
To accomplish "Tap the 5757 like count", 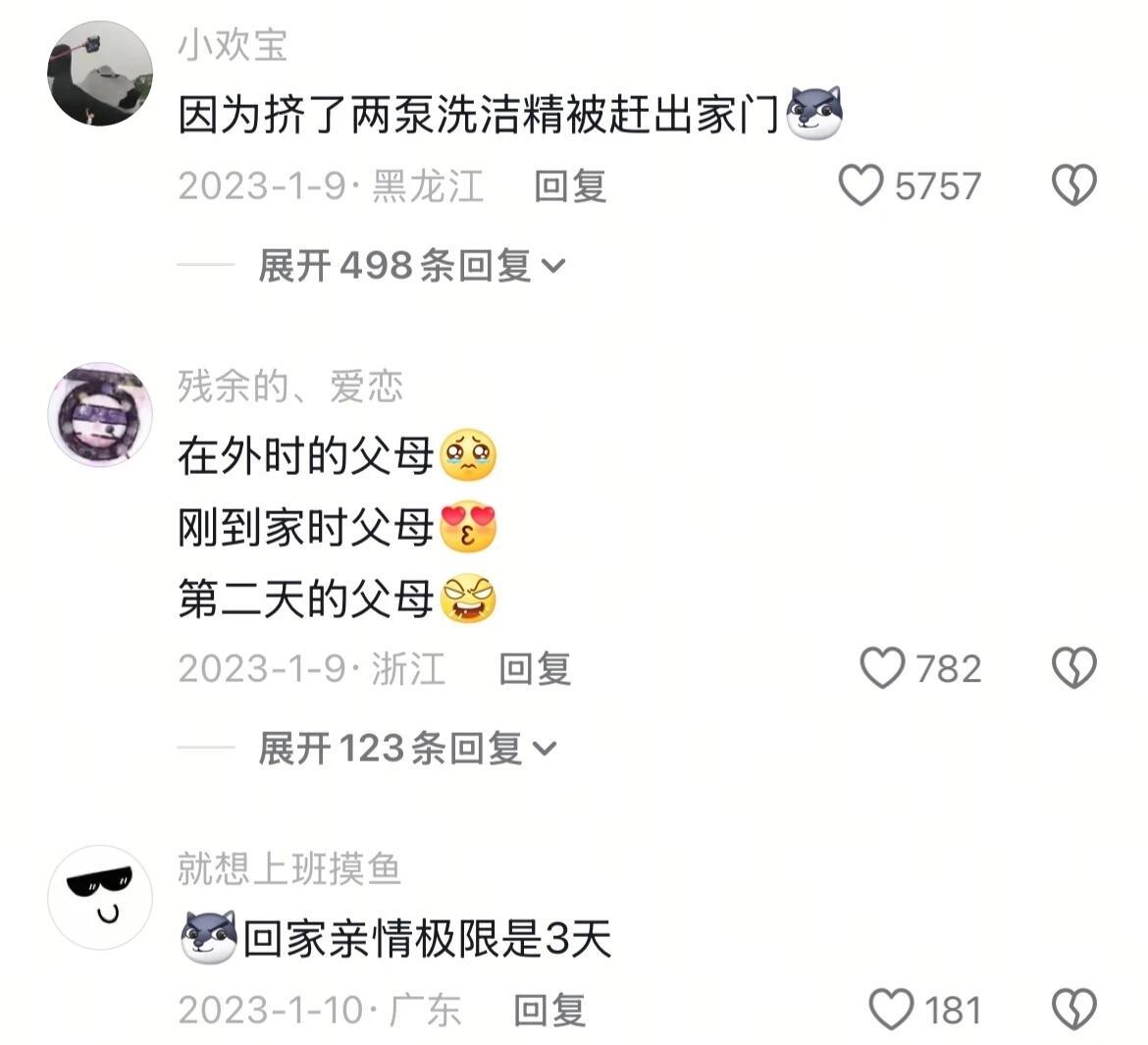I will 938,186.
